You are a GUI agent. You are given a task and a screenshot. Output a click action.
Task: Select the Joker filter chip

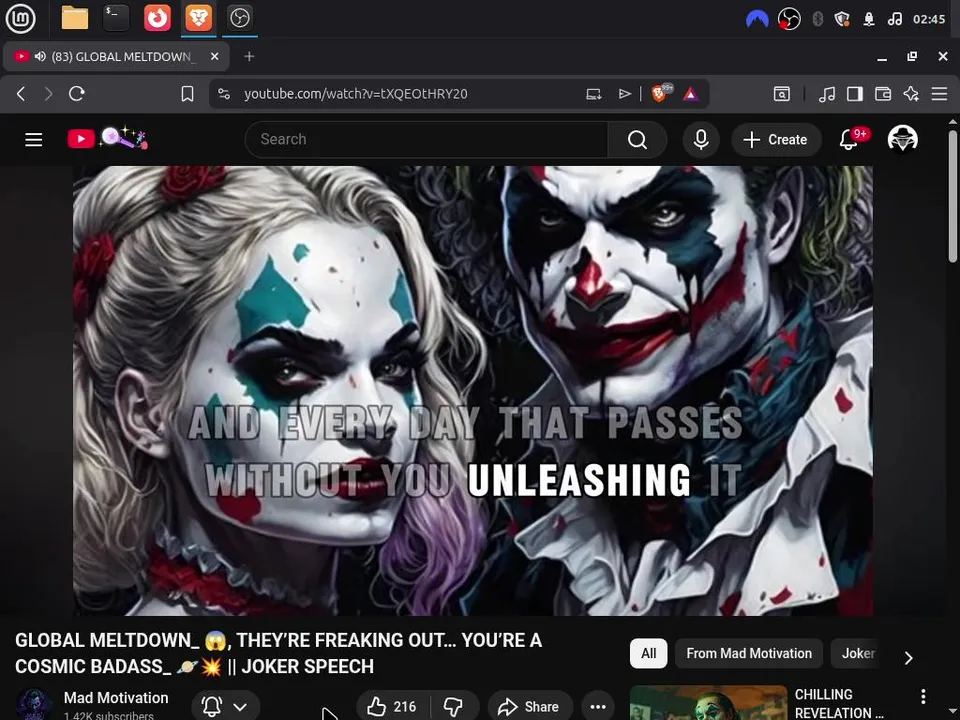857,653
